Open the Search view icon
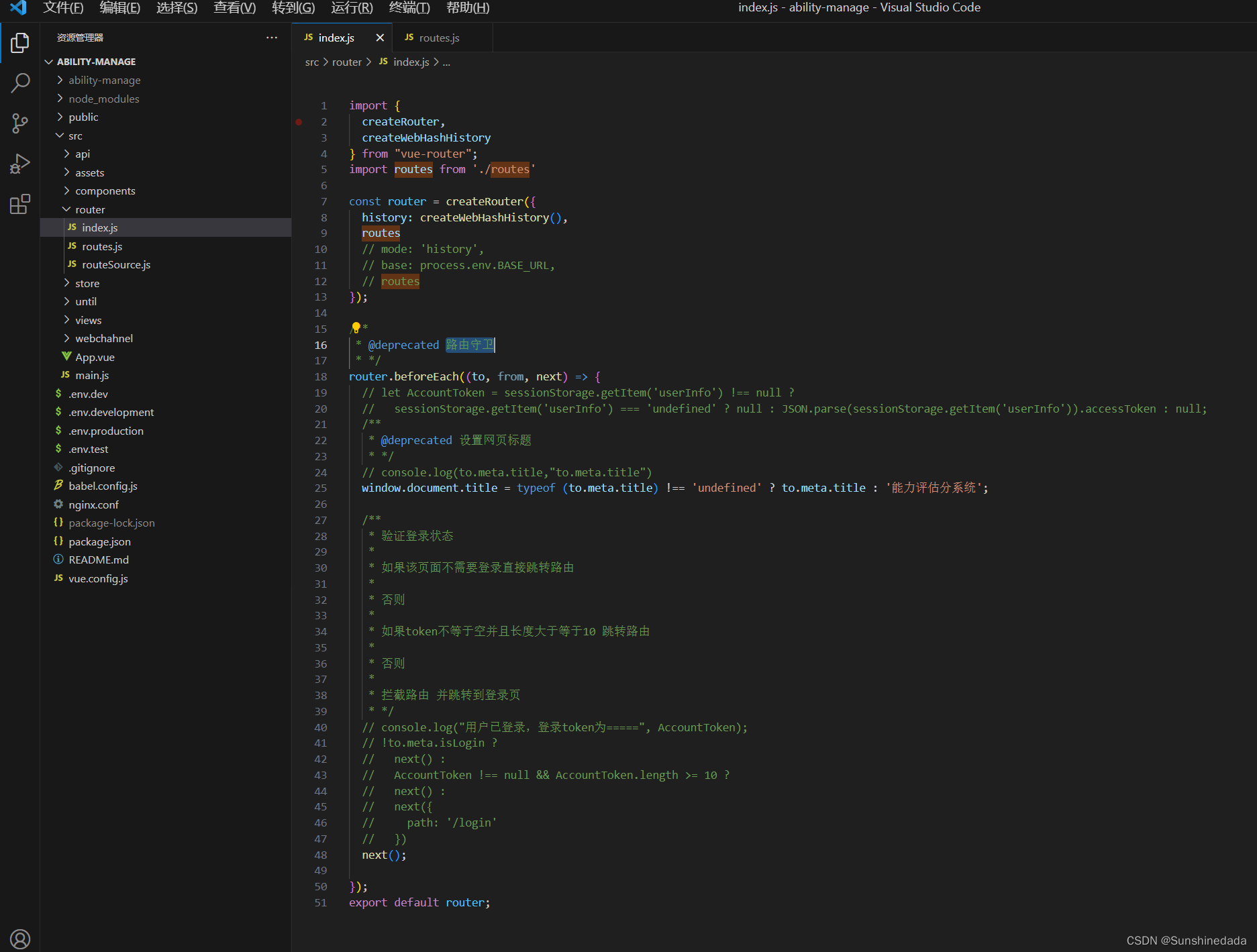This screenshot has height=952, width=1257. tap(20, 83)
